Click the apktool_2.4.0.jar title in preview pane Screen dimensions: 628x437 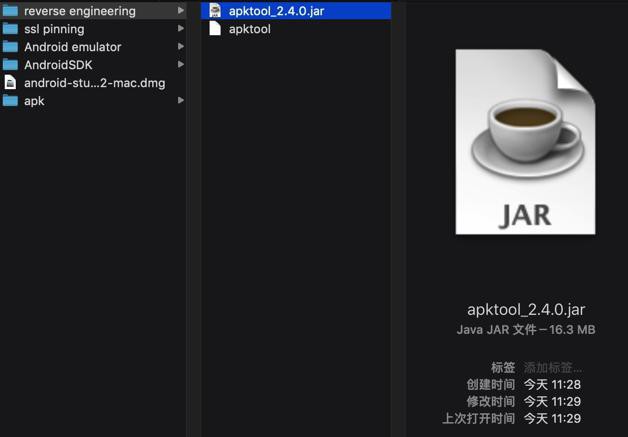pos(526,310)
